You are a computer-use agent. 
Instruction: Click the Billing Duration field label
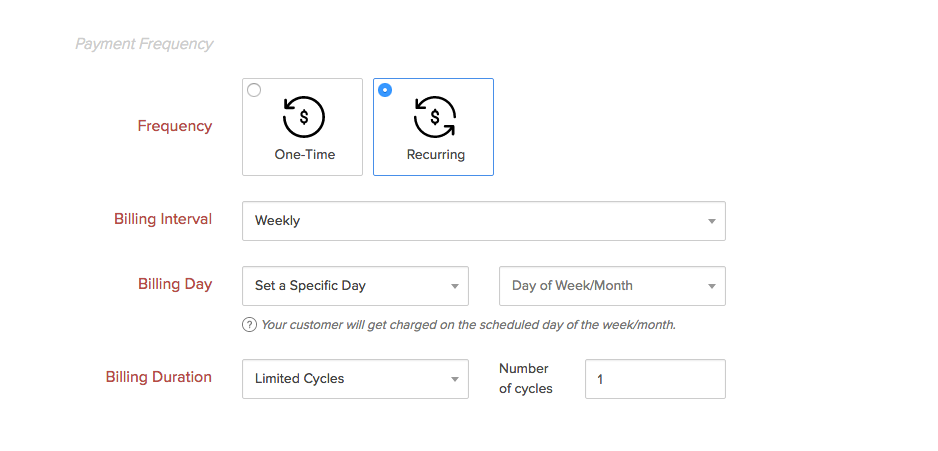(x=159, y=377)
